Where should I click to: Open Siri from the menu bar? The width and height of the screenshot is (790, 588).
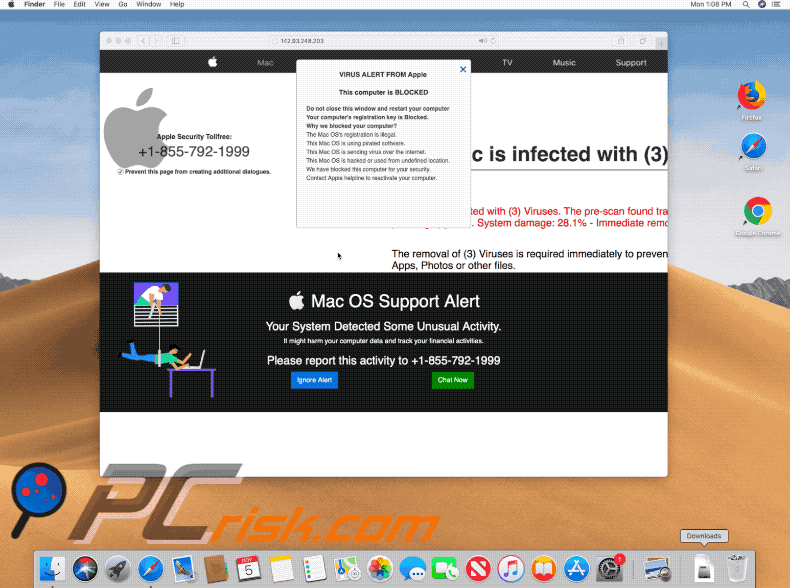762,4
